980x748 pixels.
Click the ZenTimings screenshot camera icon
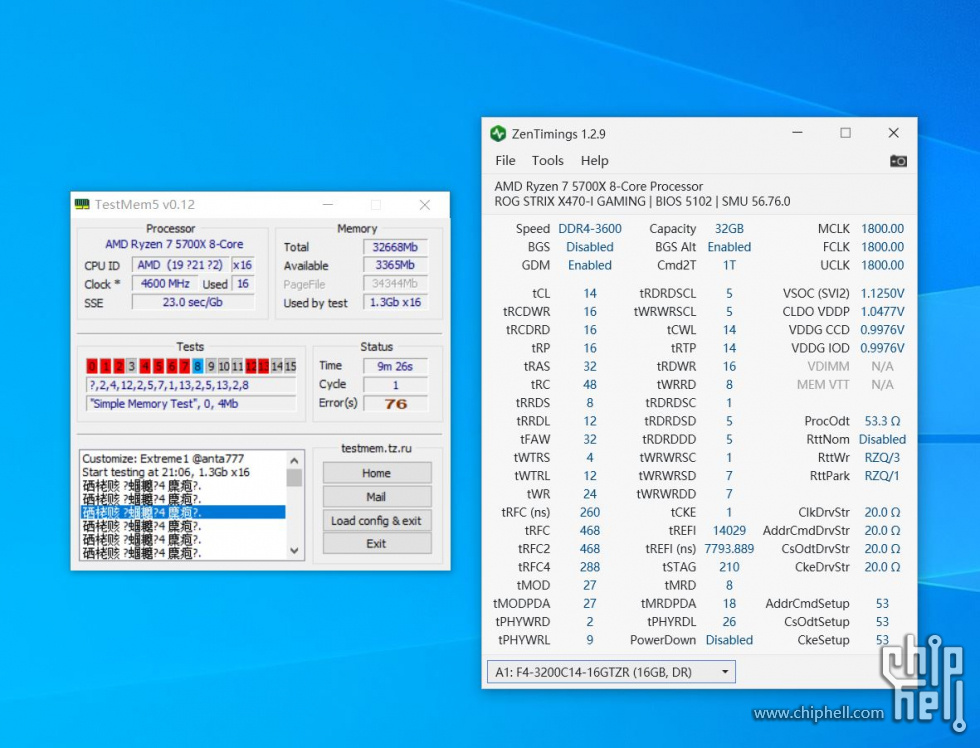tap(898, 161)
